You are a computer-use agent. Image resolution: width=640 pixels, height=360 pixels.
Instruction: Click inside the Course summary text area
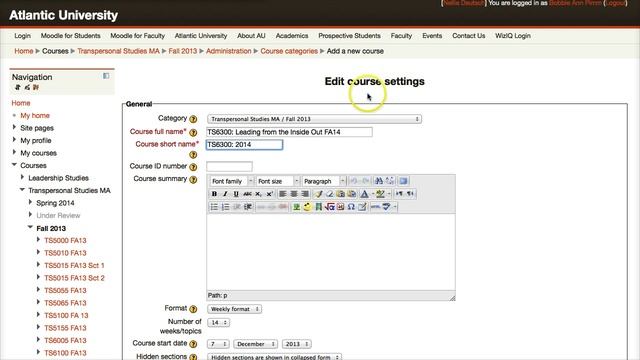[x=331, y=252]
